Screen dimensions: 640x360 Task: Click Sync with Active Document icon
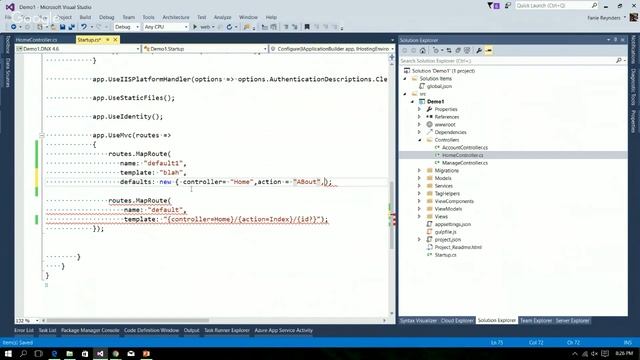click(449, 51)
